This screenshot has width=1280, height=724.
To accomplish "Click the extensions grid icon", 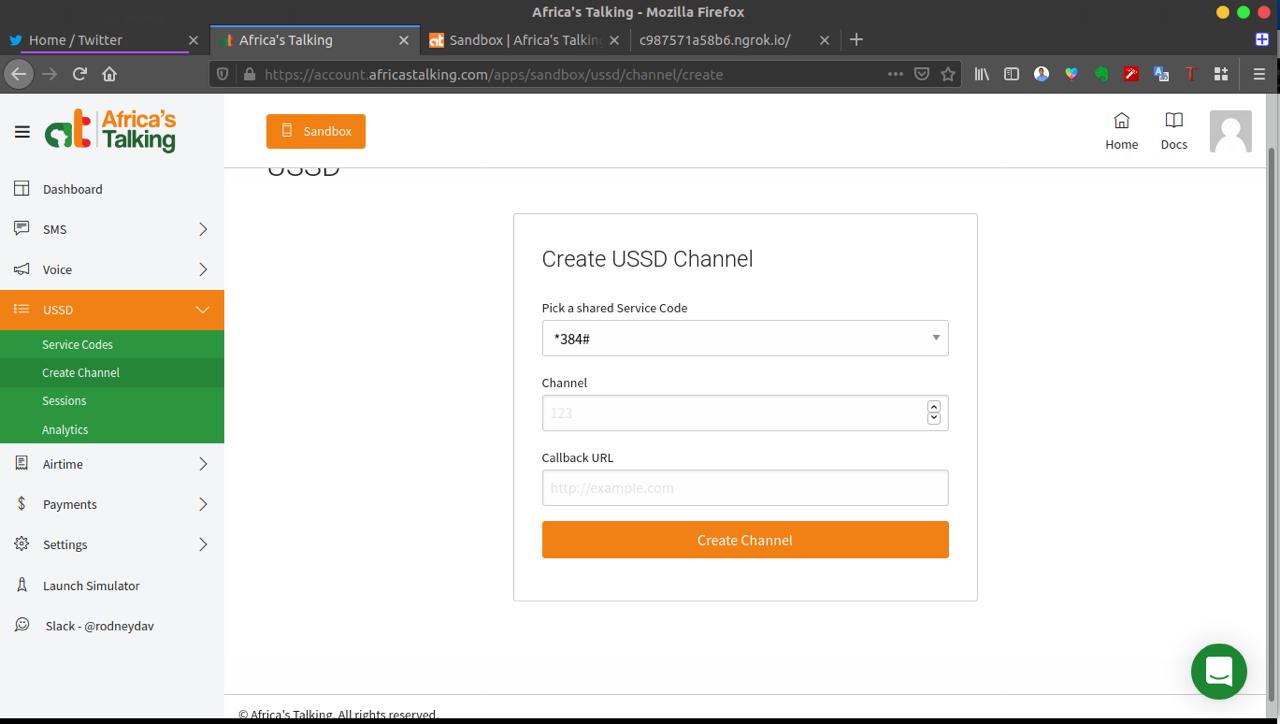I will tap(1221, 74).
